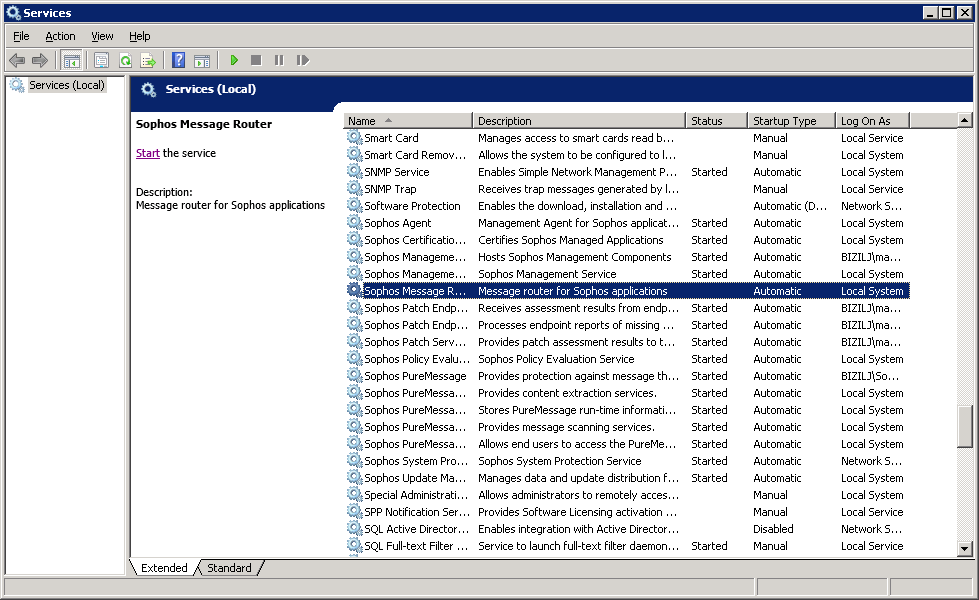Click the gear icon of SNMP Service row
Viewport: 979px width, 600px height.
tap(355, 171)
